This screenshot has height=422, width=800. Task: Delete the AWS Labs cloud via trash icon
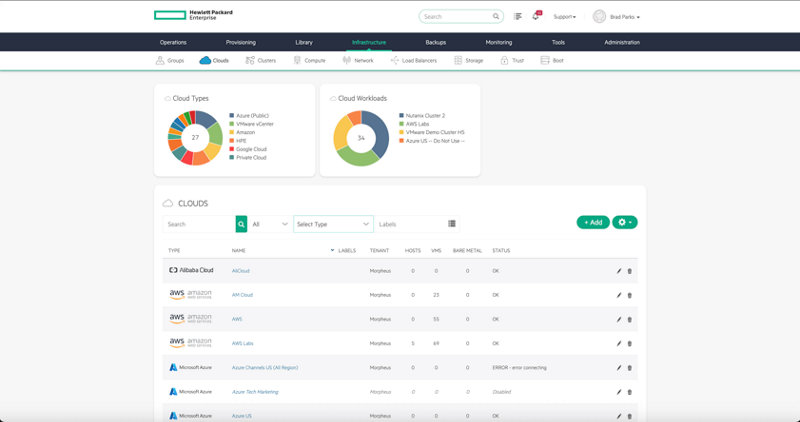pos(629,343)
